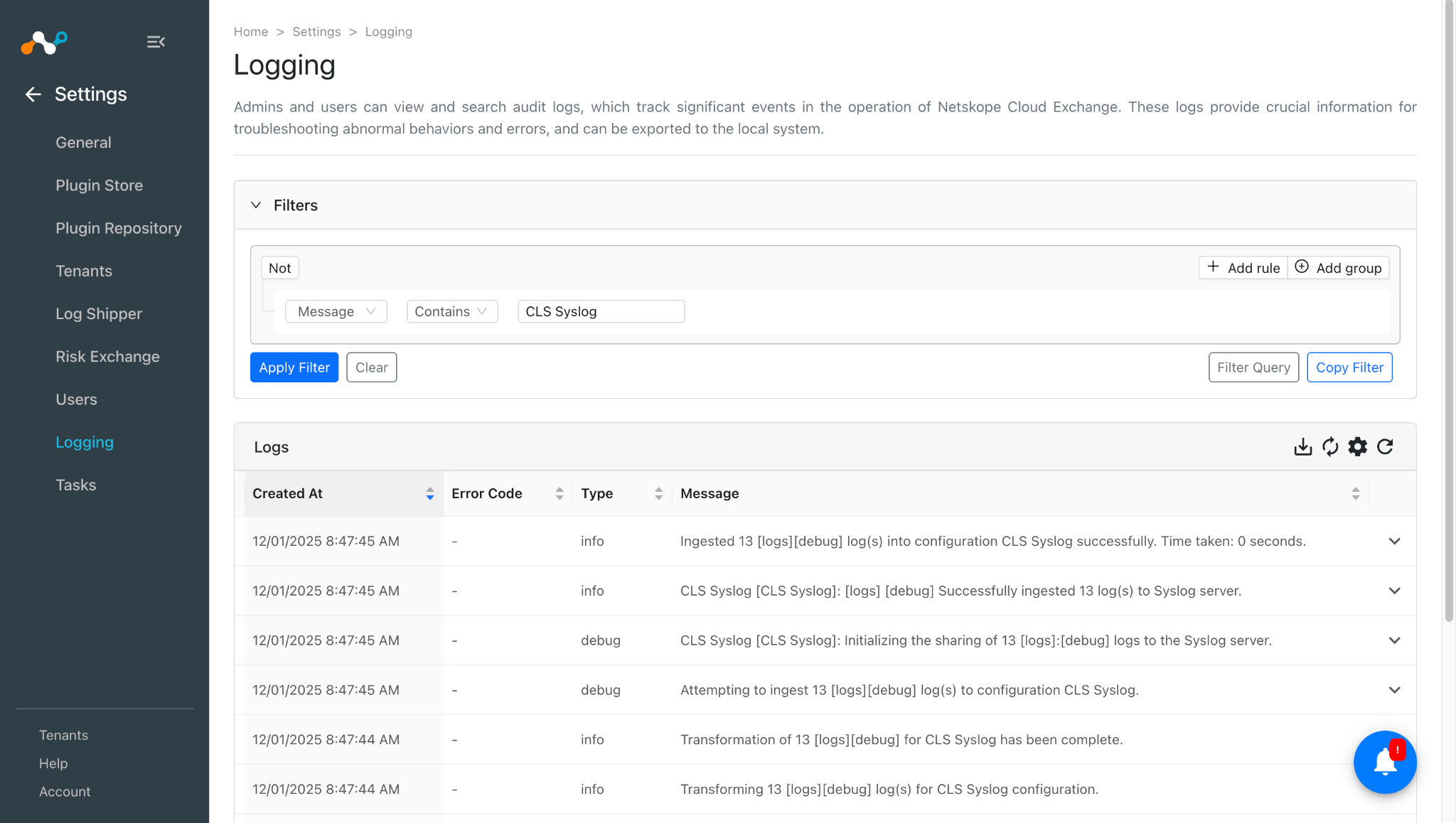Viewport: 1456px width, 823px height.
Task: Go to Settings breadcrumb link
Action: pos(316,32)
